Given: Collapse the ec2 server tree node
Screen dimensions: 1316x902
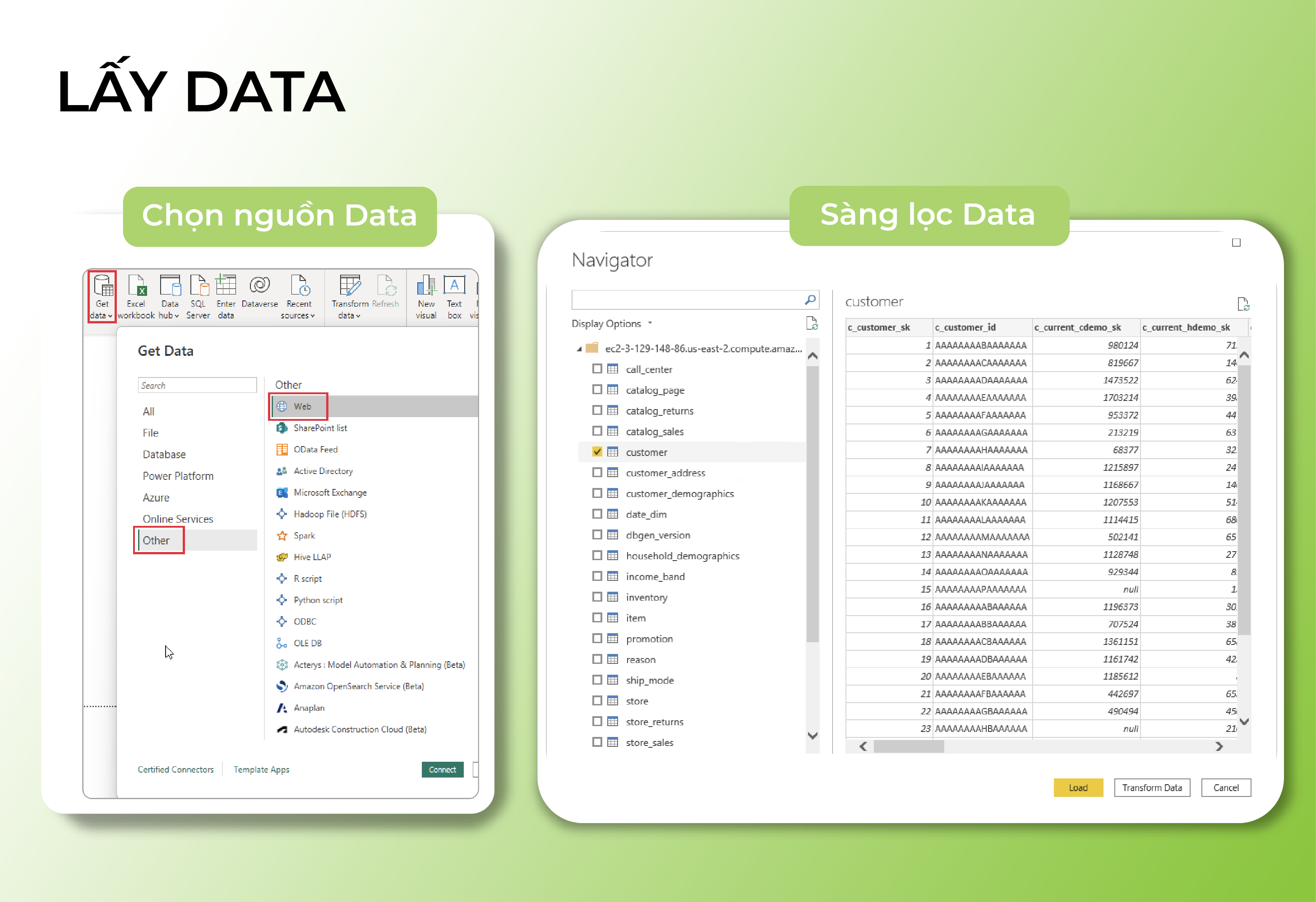Looking at the screenshot, I should pos(579,349).
